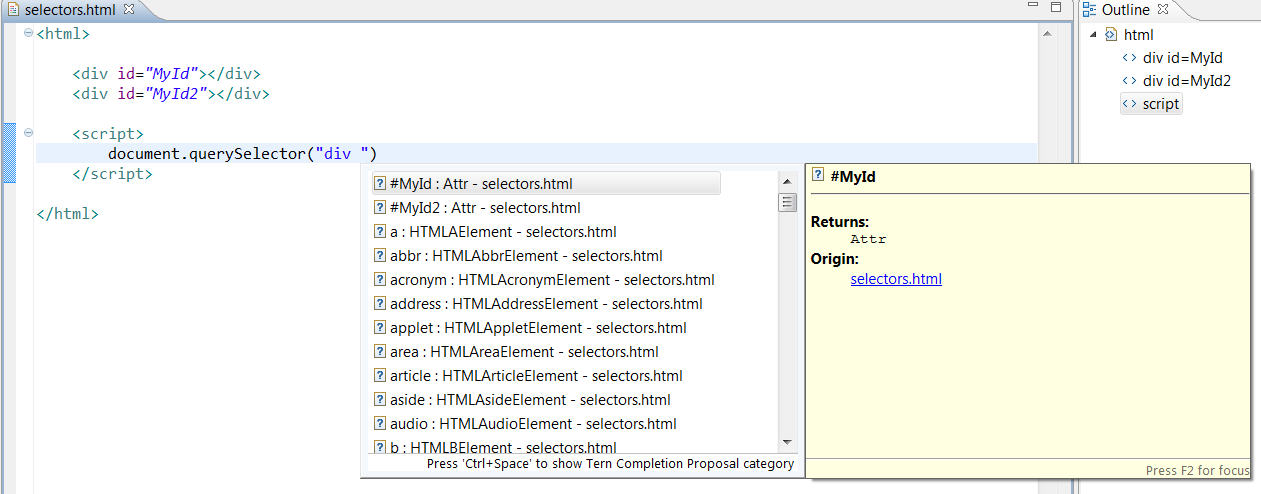Viewport: 1261px width, 494px height.
Task: Click the icon next to acronym proposal
Action: click(x=380, y=280)
